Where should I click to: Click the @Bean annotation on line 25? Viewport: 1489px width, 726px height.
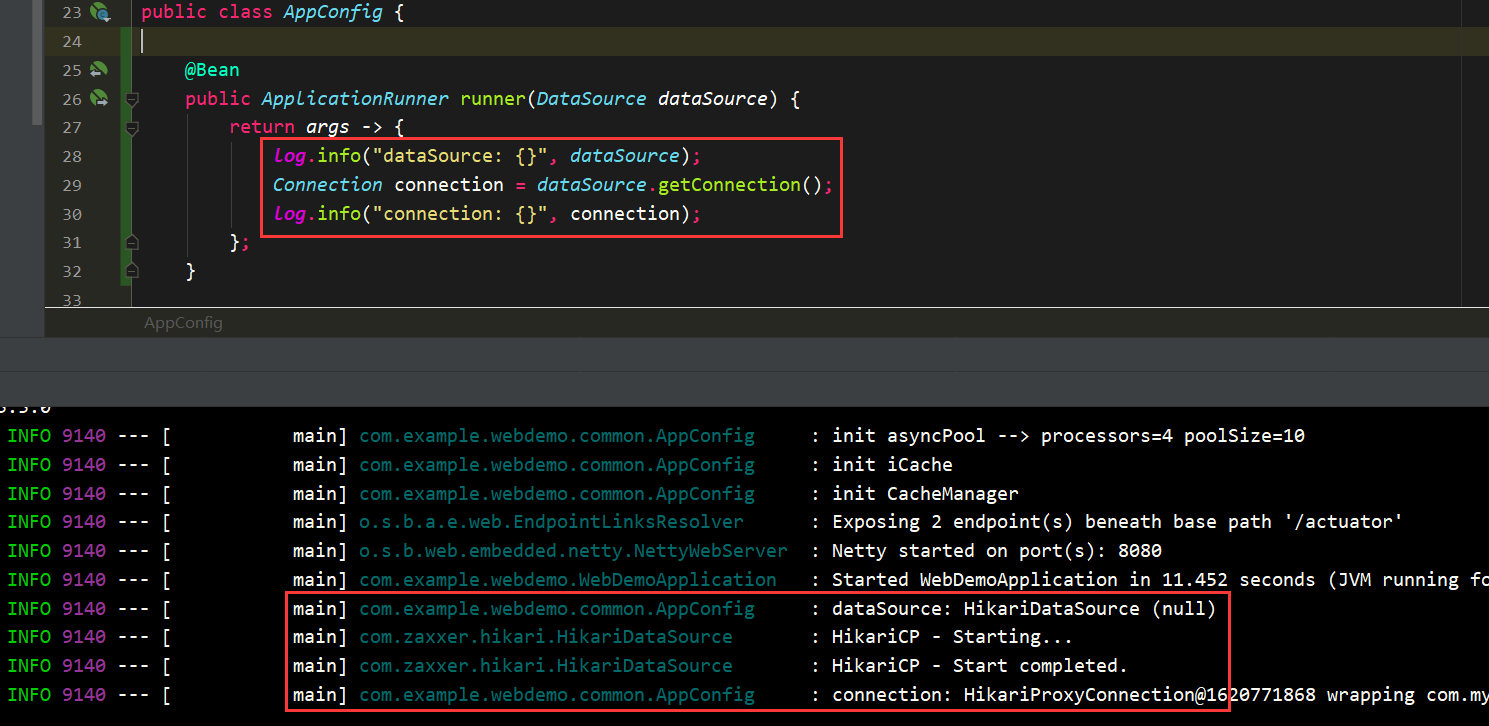[x=212, y=69]
